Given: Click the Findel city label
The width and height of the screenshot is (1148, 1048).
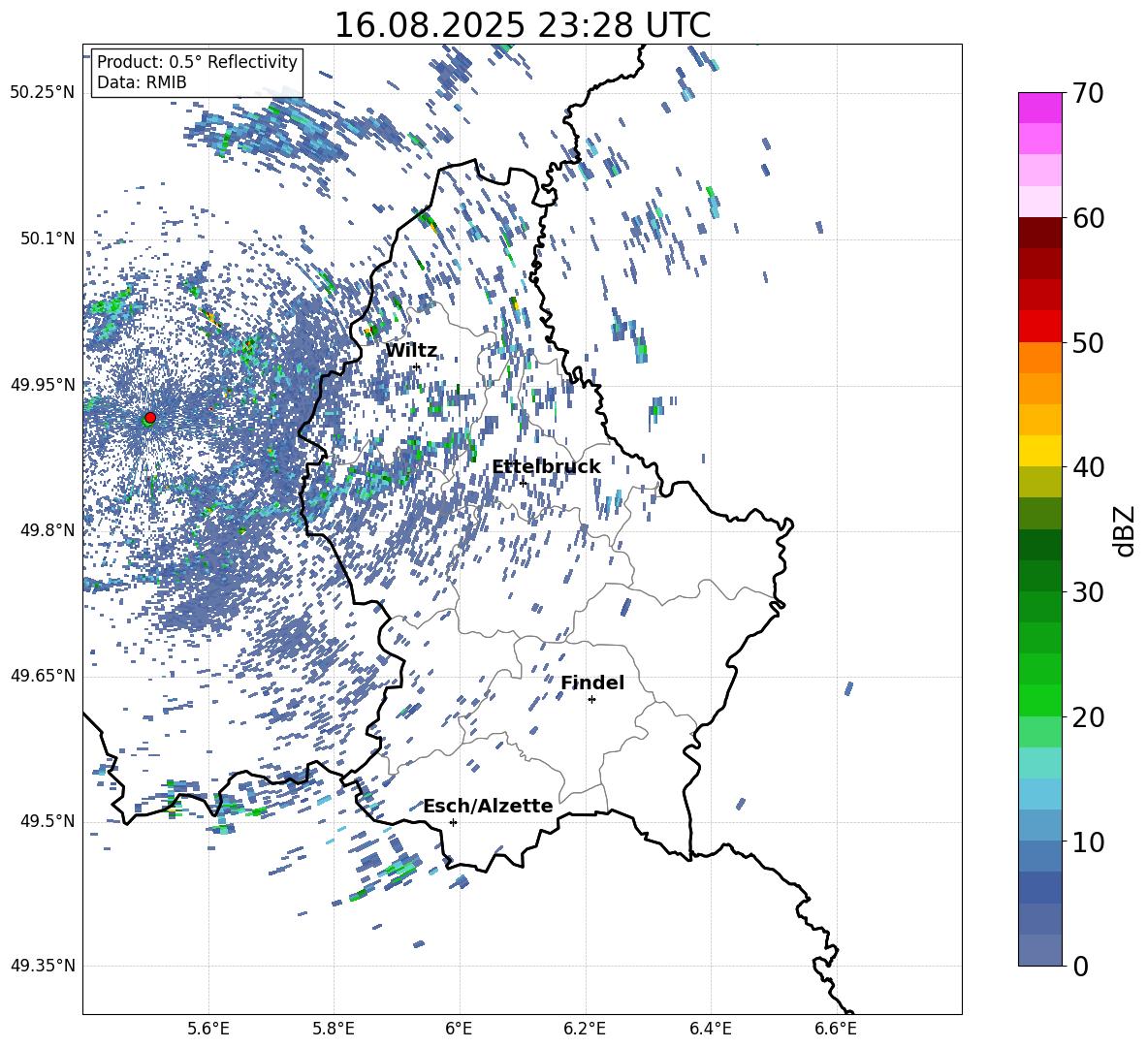Looking at the screenshot, I should click(x=592, y=683).
